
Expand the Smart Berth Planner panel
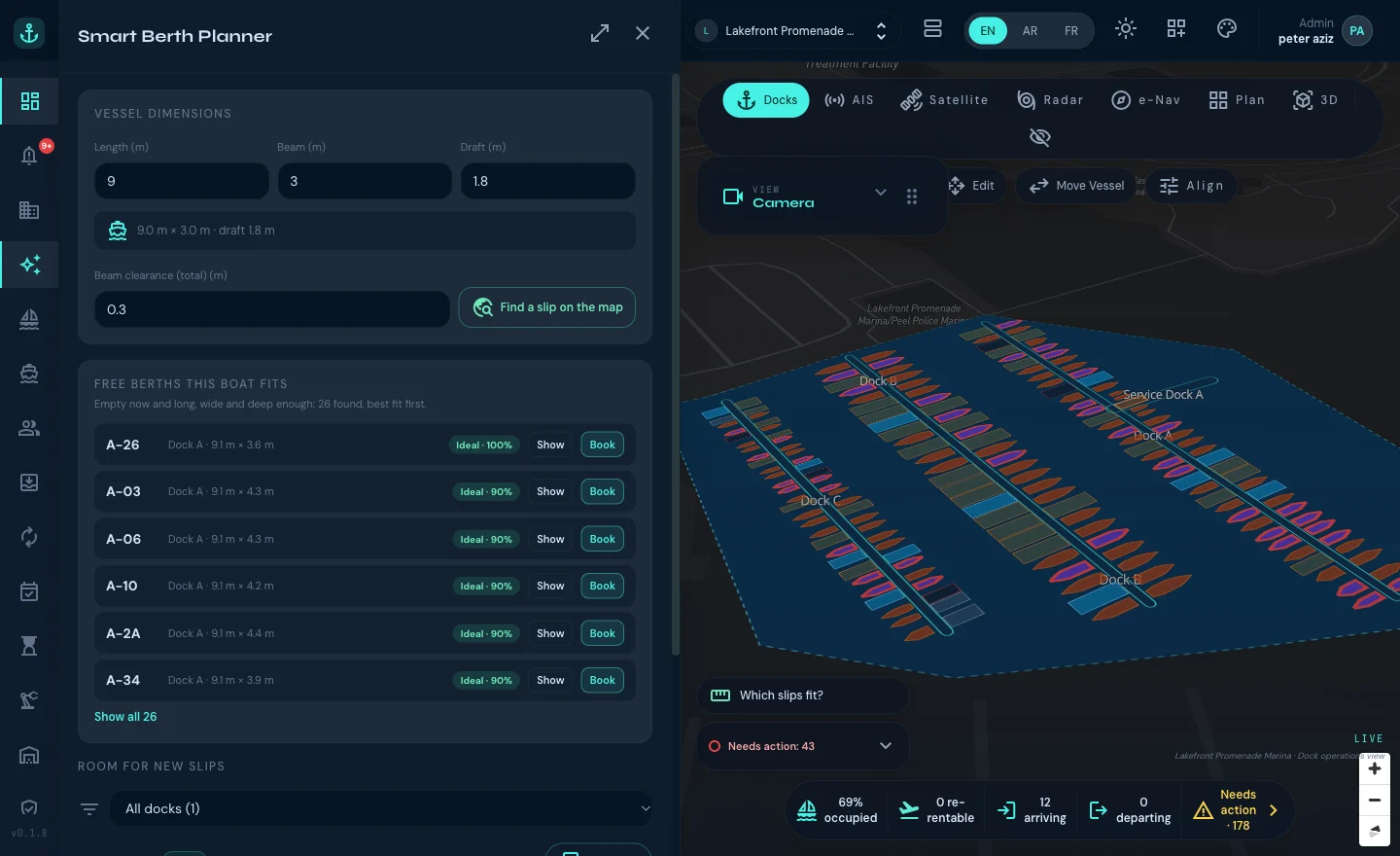click(600, 33)
